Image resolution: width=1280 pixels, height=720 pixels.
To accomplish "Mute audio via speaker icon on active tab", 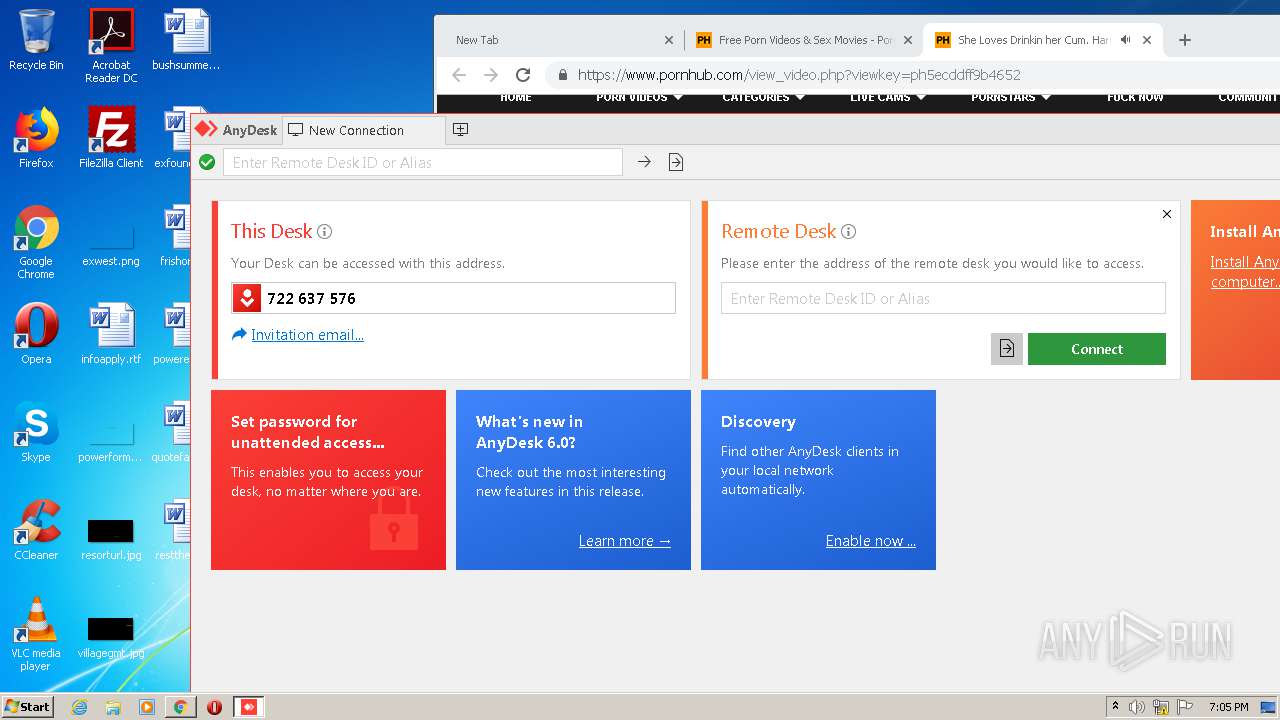I will pos(1125,40).
